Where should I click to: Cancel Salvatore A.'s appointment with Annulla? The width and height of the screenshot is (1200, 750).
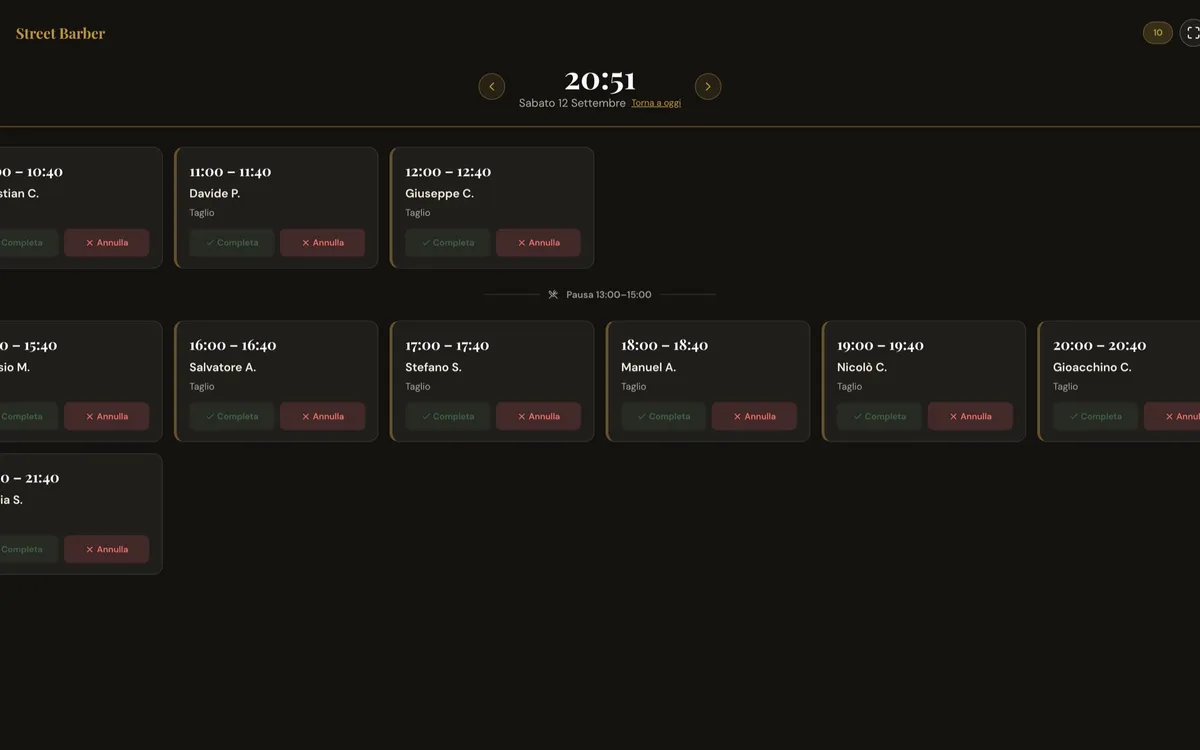click(323, 417)
